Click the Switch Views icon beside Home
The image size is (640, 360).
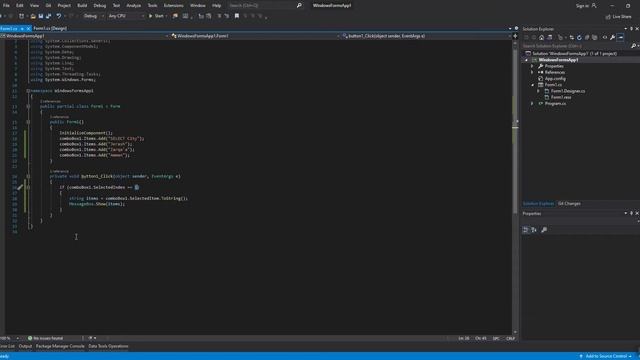click(549, 38)
